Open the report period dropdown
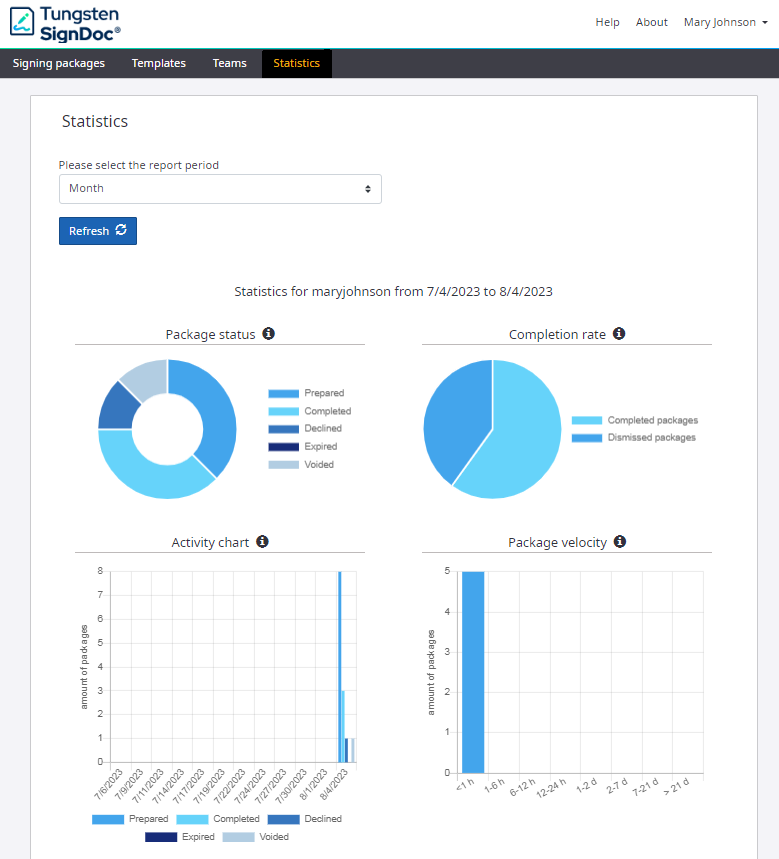Image resolution: width=779 pixels, height=859 pixels. pyautogui.click(x=220, y=188)
